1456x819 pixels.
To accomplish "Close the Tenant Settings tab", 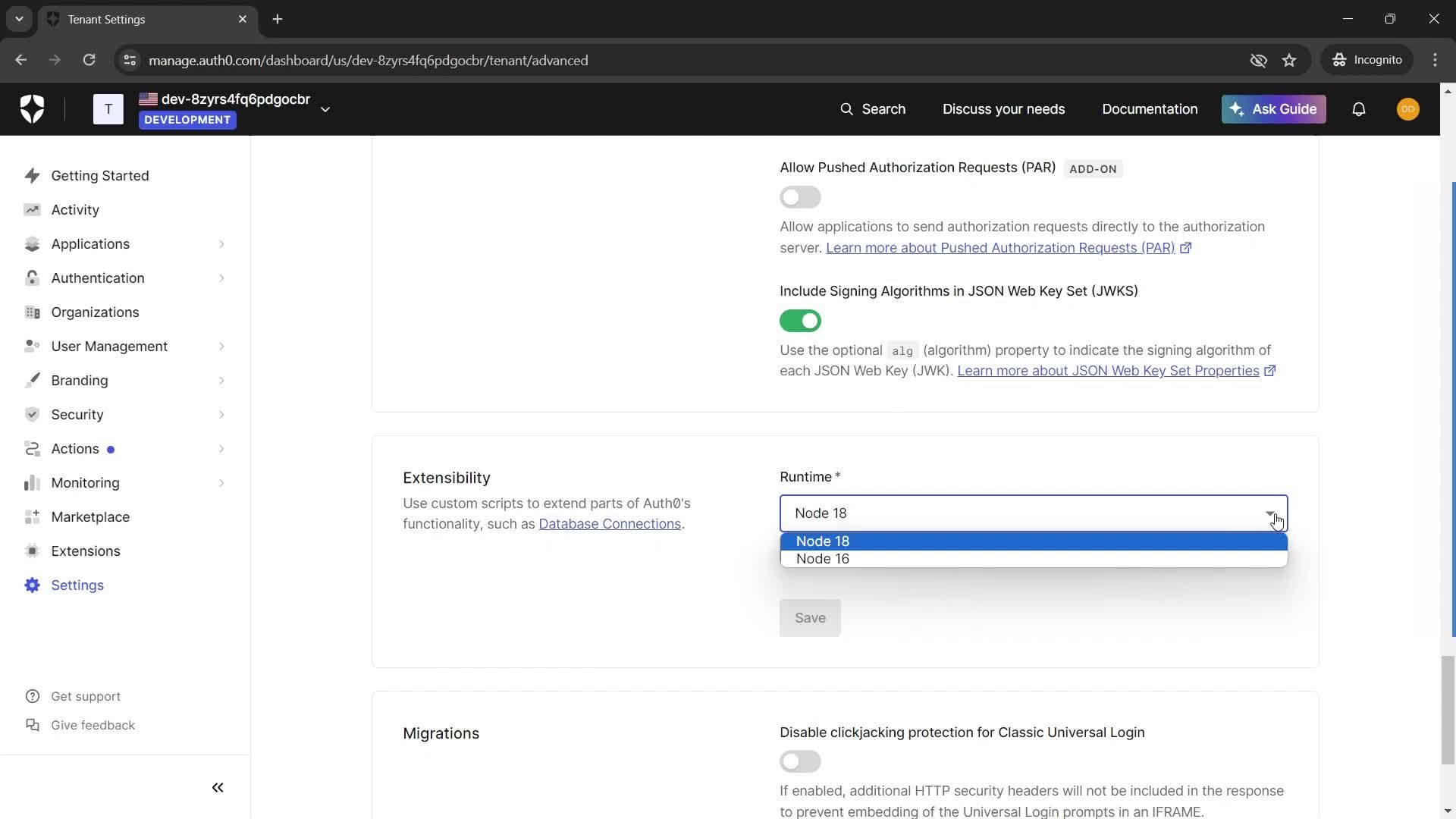I will pyautogui.click(x=243, y=19).
